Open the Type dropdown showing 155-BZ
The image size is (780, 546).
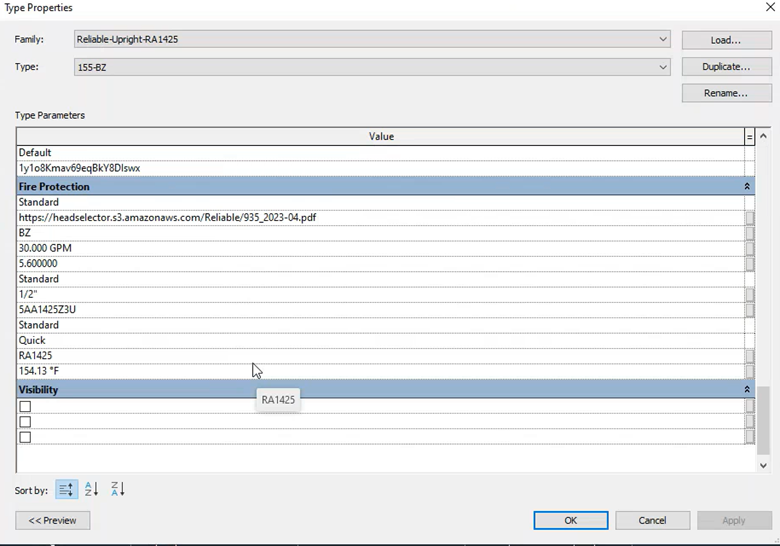coord(663,67)
